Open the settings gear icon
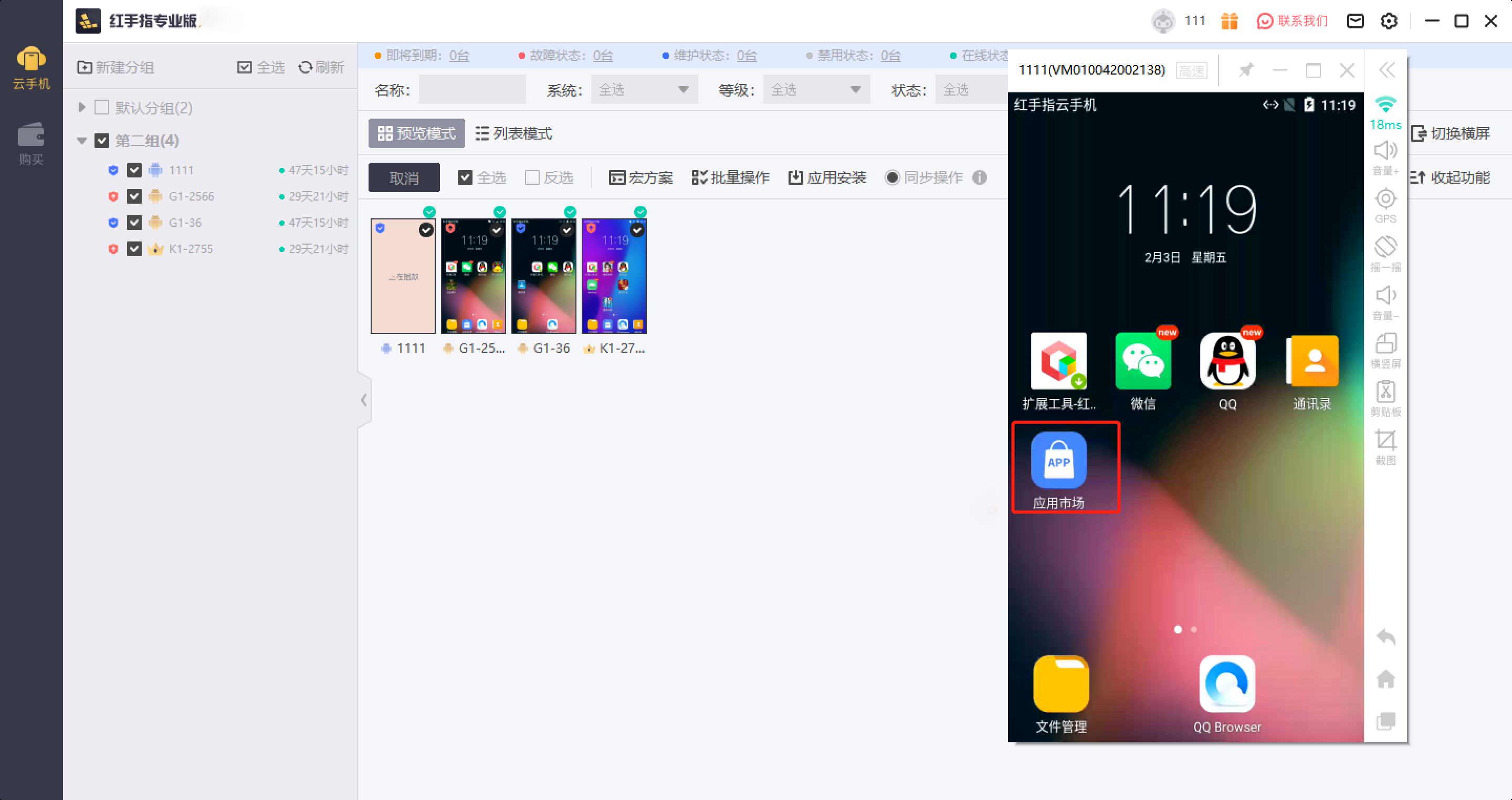Screen dimensions: 1512x800 pyautogui.click(x=1389, y=21)
